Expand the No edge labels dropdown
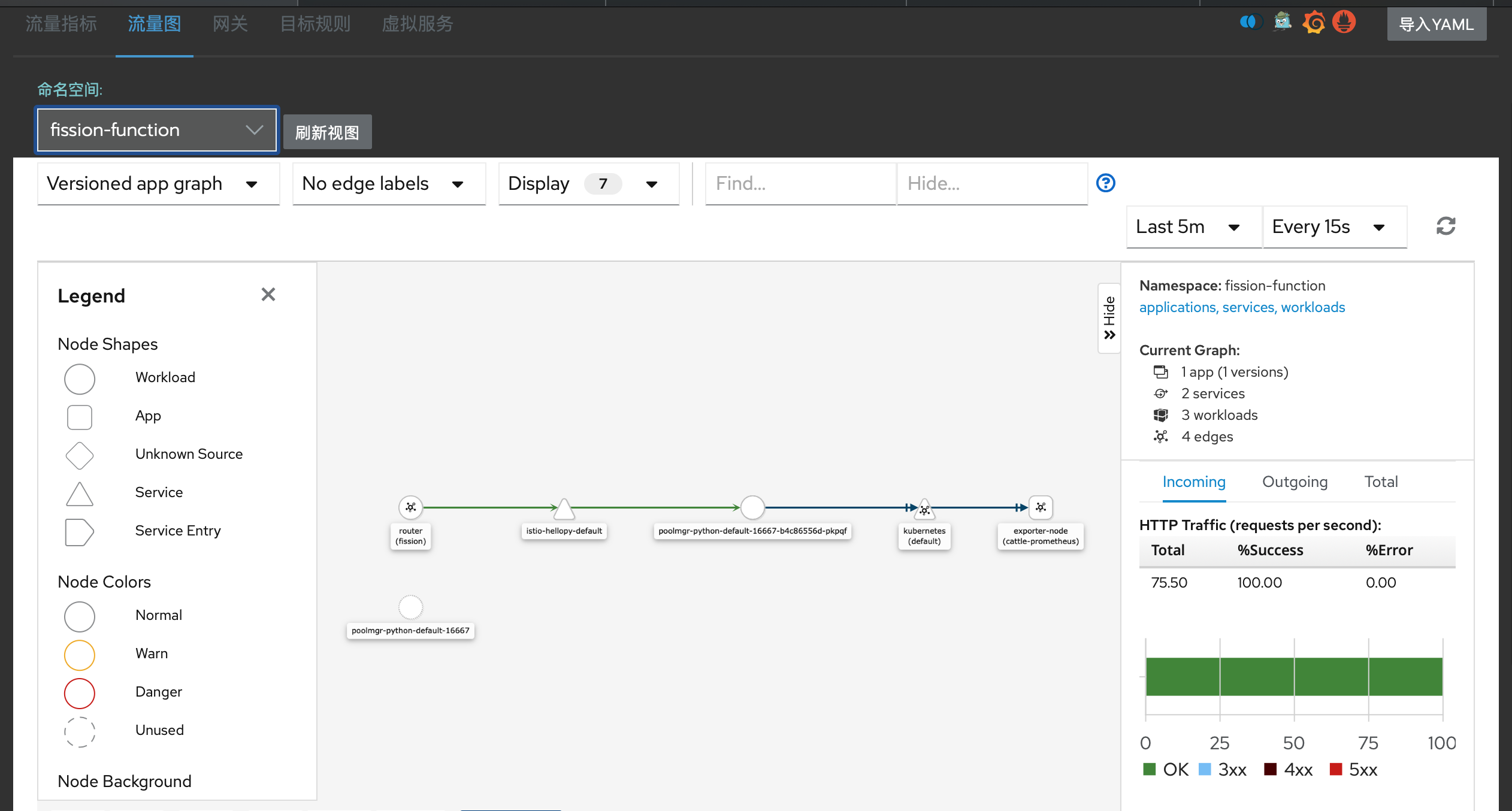This screenshot has width=1512, height=811. 388,184
